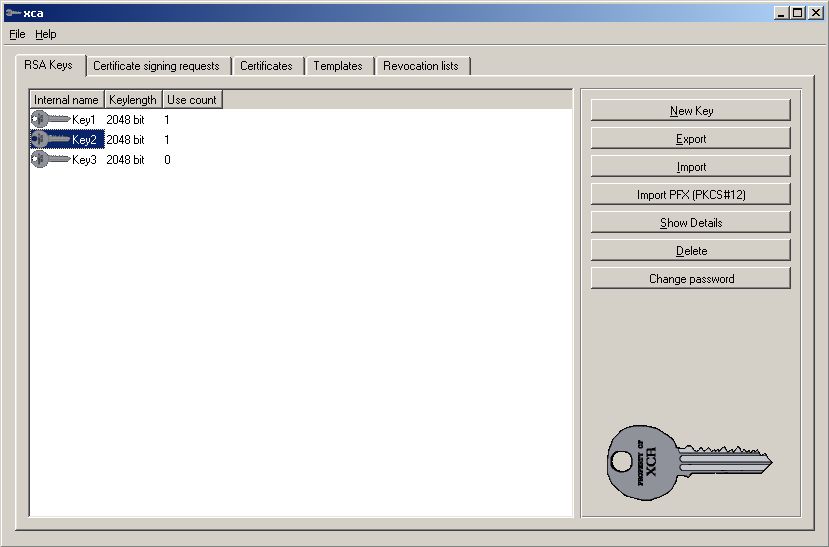The width and height of the screenshot is (829, 547).
Task: Click the Export button
Action: pyautogui.click(x=690, y=139)
